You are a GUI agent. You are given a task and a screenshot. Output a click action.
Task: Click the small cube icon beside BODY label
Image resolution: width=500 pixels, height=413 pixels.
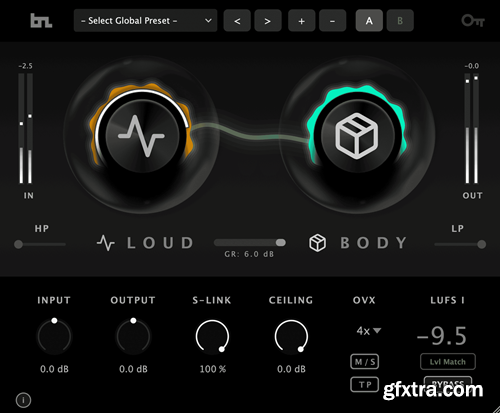coord(317,243)
